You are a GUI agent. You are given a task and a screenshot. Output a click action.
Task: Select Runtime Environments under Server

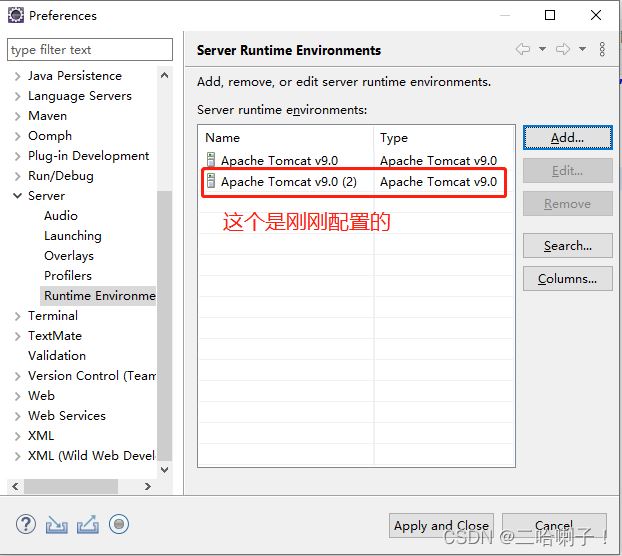point(99,296)
